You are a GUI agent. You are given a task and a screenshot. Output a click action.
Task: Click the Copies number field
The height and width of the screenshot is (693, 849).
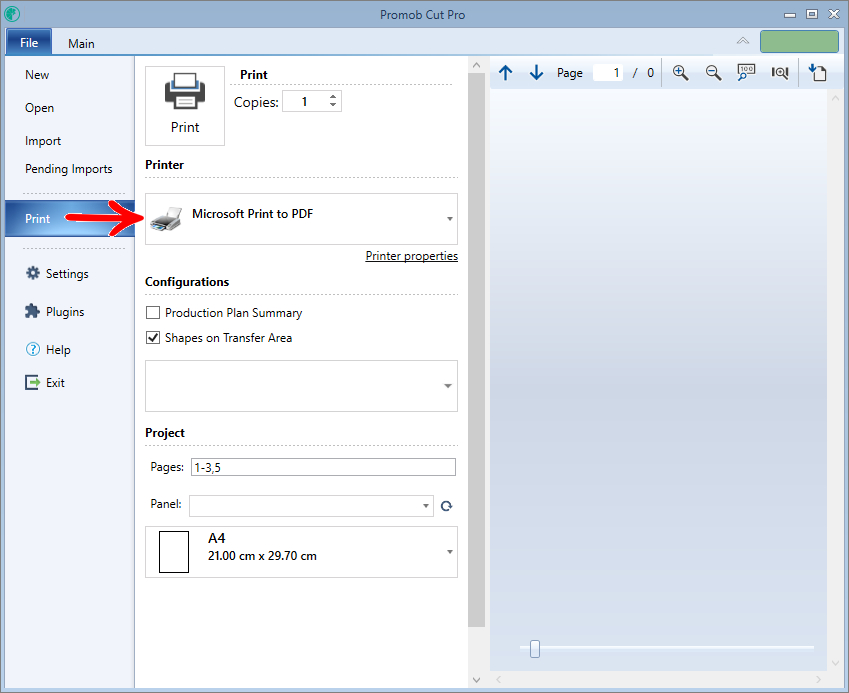tap(305, 101)
